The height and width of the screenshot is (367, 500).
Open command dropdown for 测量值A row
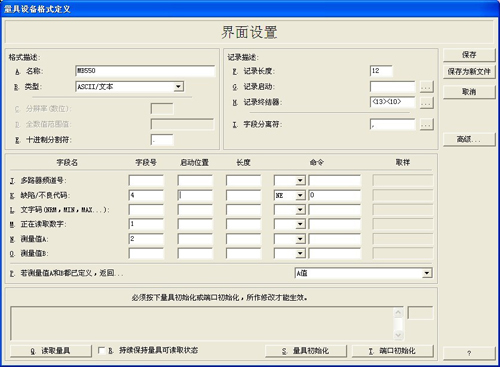tap(300, 239)
